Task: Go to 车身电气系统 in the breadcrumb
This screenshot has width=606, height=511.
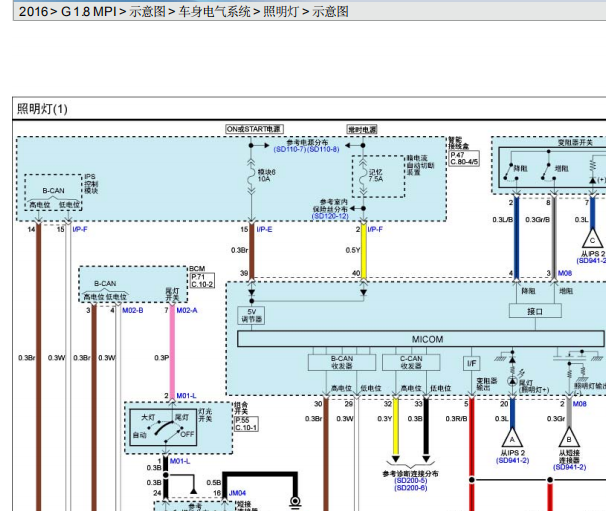Action: point(214,11)
